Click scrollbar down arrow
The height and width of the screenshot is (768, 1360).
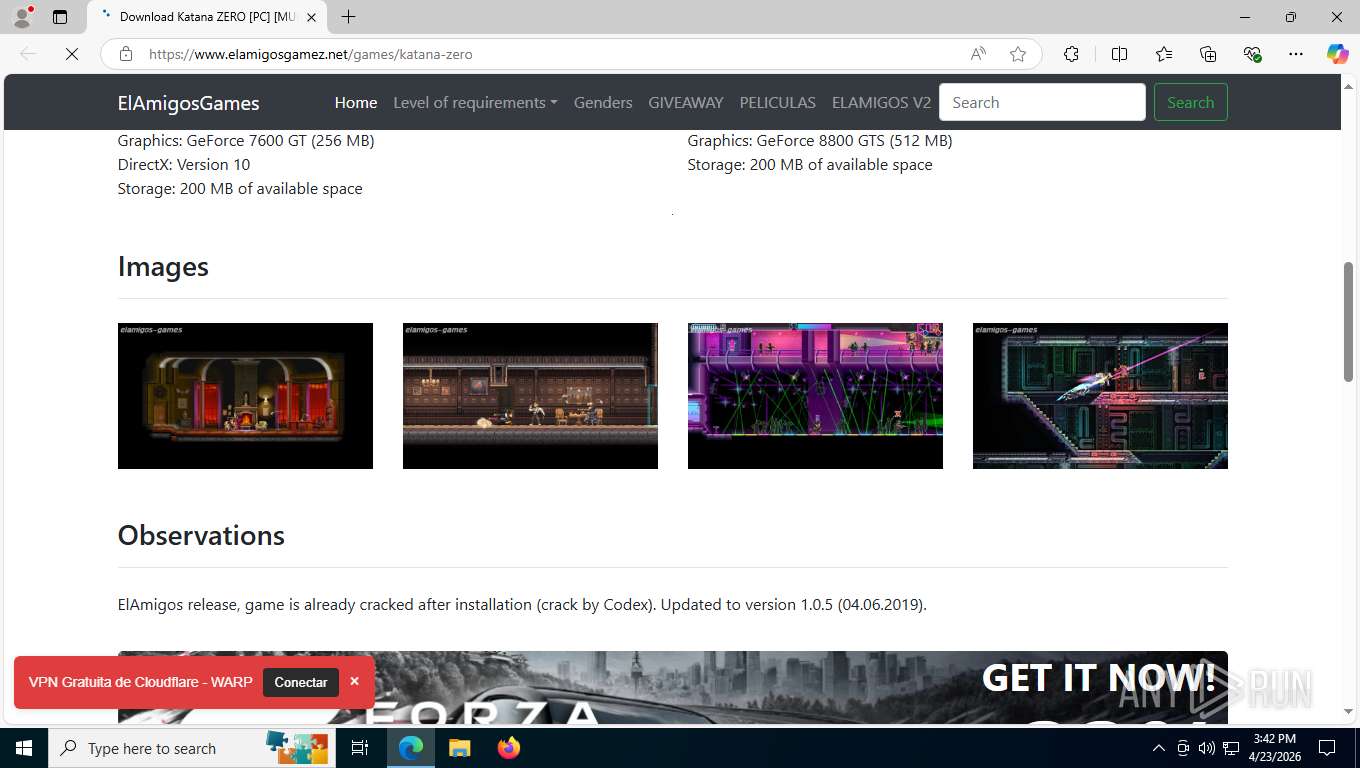1348,711
